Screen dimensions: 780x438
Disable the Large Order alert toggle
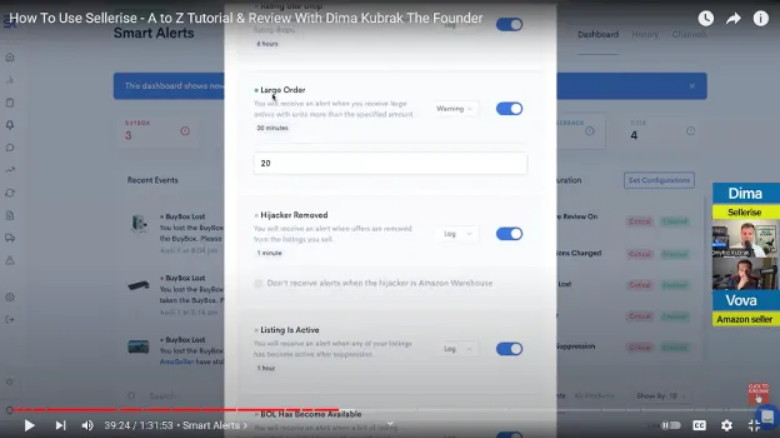click(509, 109)
